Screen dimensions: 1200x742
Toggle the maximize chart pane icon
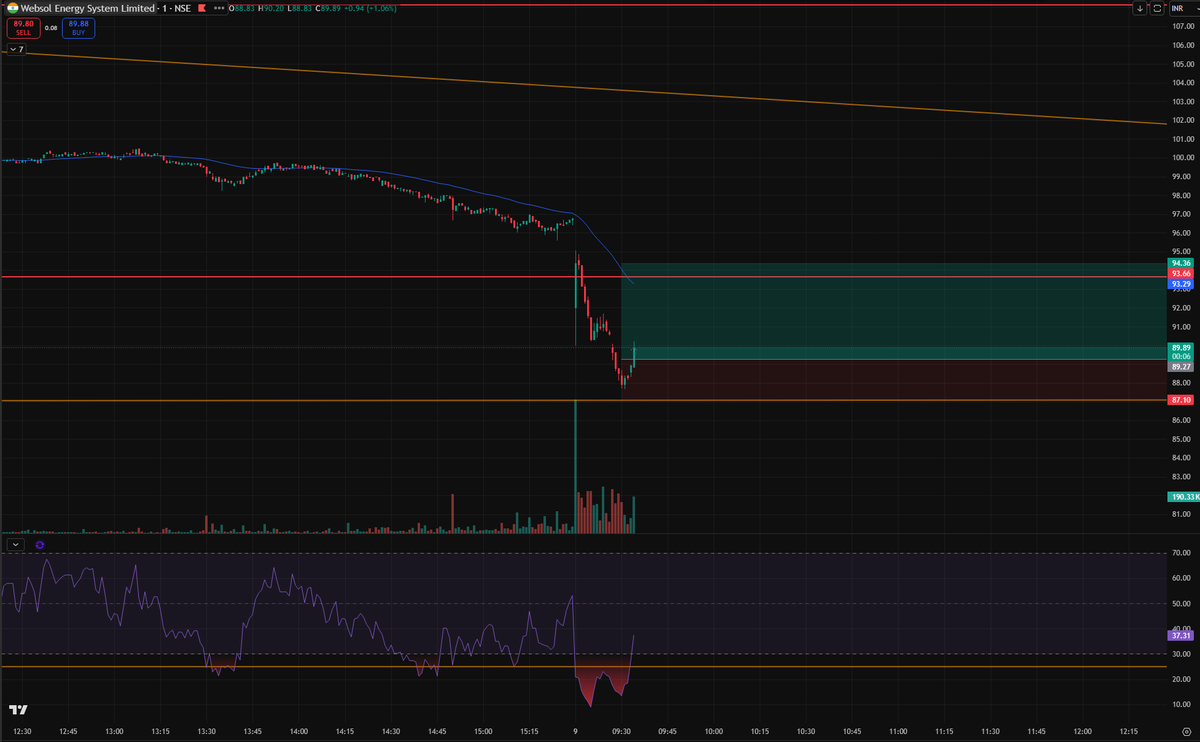pyautogui.click(x=1157, y=8)
